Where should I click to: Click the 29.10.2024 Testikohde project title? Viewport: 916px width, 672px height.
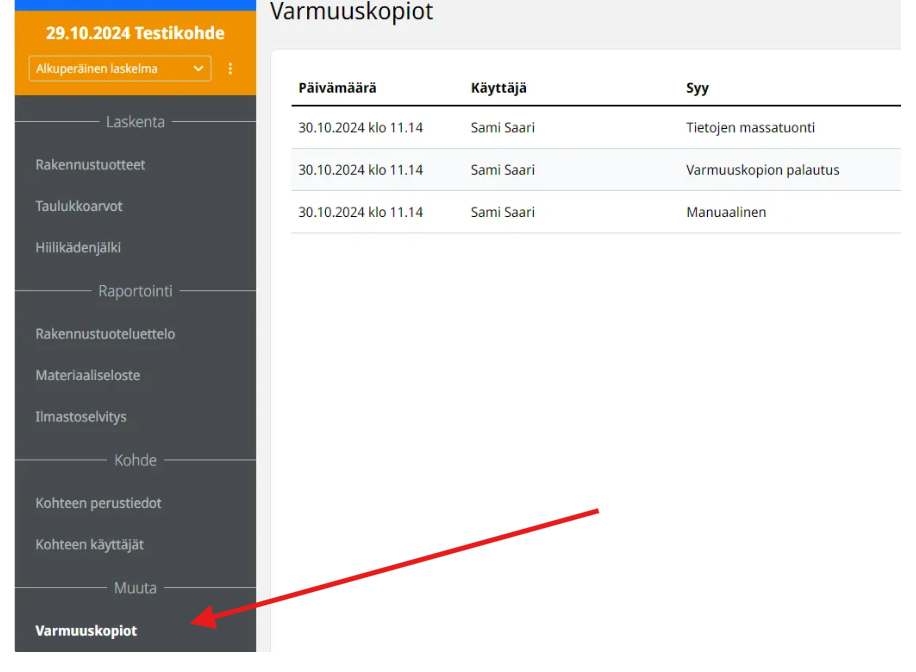pos(135,33)
